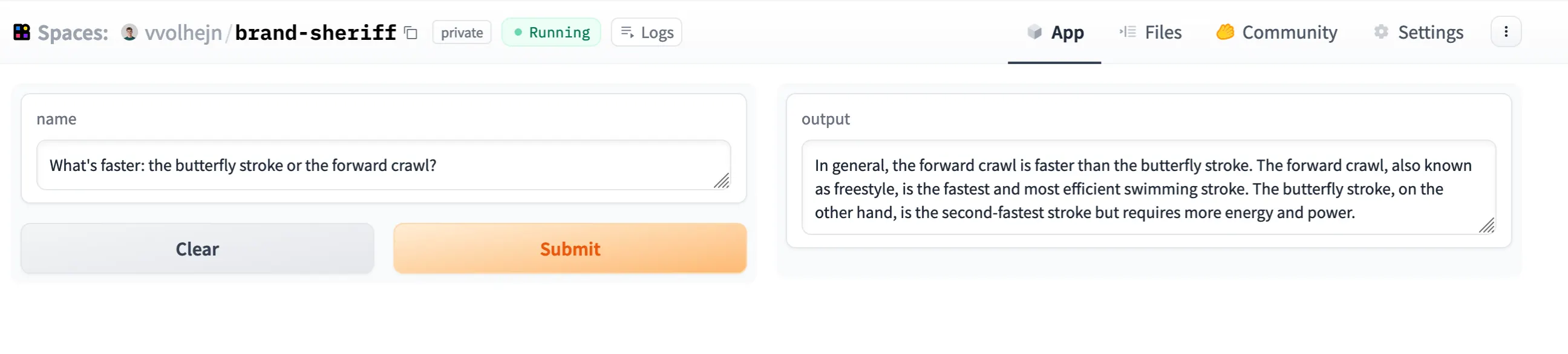Focus the name question input field

pyautogui.click(x=382, y=166)
